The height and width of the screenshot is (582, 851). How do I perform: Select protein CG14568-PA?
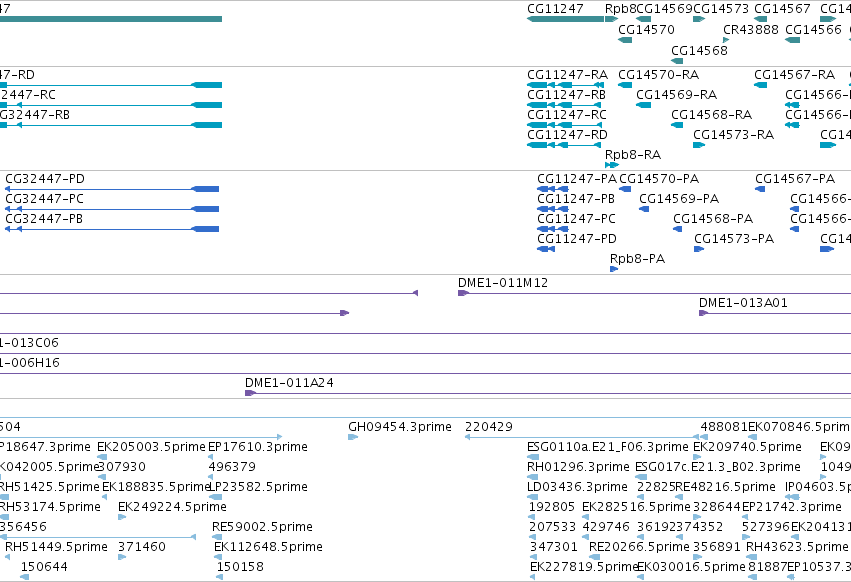(713, 219)
